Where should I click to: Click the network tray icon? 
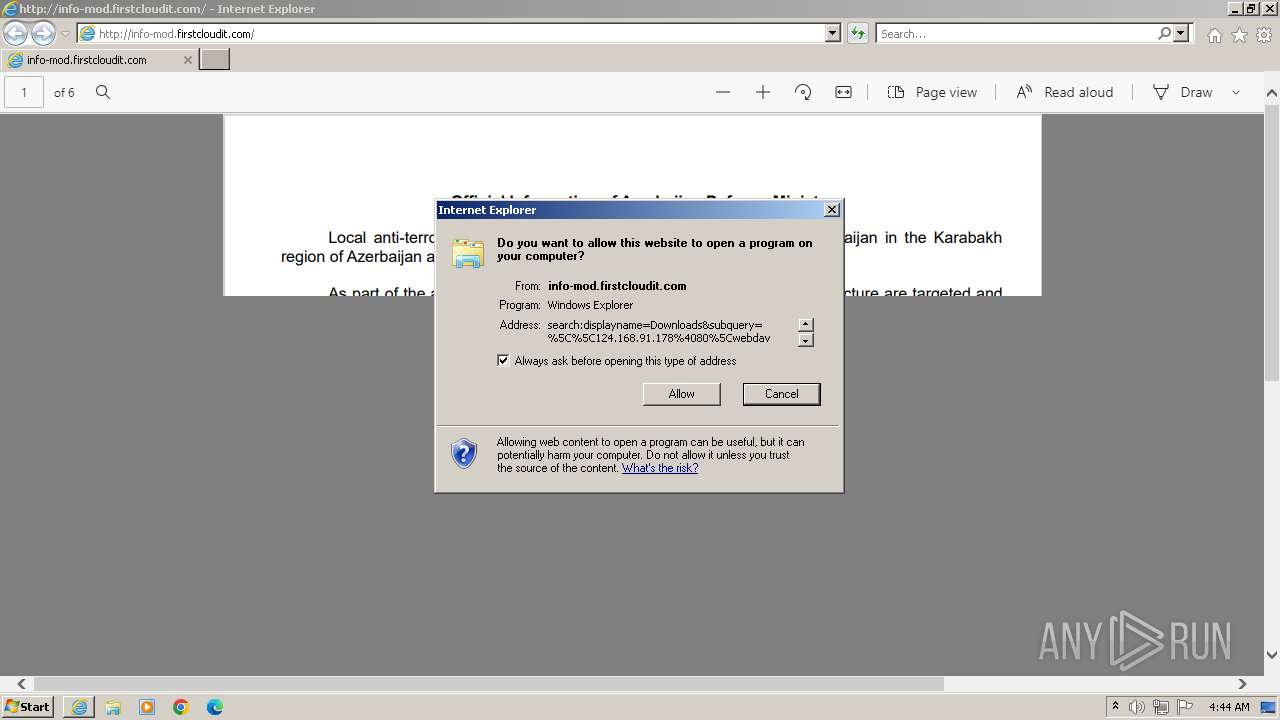[x=1161, y=707]
